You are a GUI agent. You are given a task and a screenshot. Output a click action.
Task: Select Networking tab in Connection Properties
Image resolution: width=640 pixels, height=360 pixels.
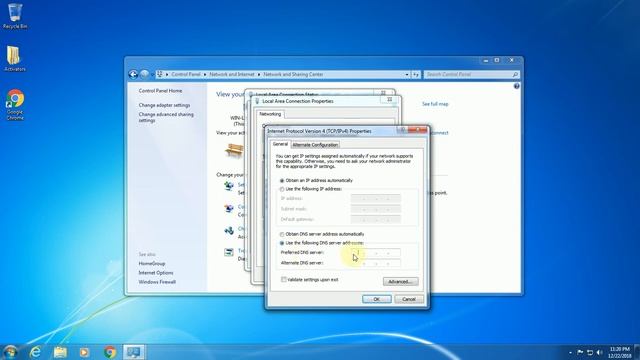[270, 114]
